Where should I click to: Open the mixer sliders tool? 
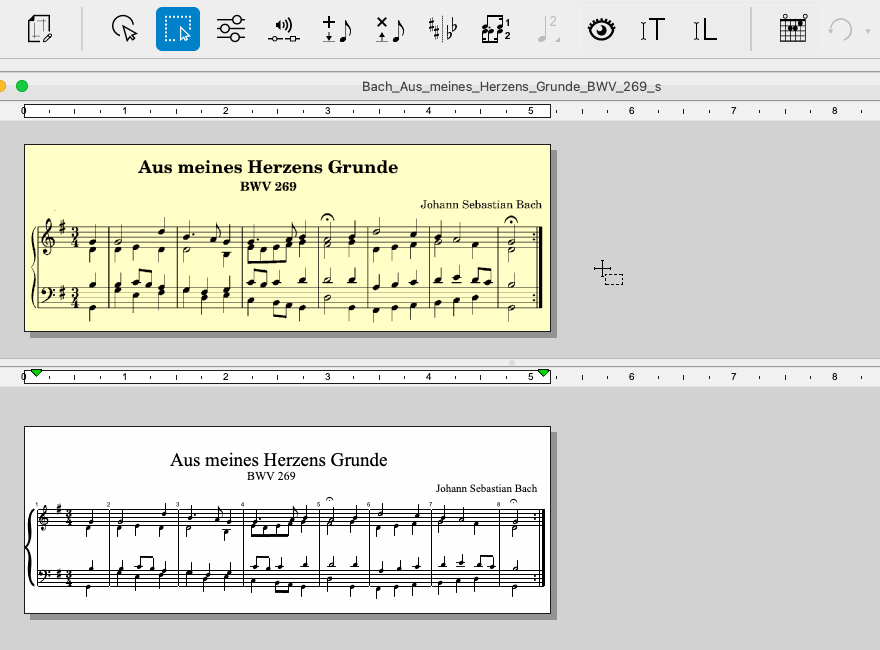pyautogui.click(x=231, y=29)
